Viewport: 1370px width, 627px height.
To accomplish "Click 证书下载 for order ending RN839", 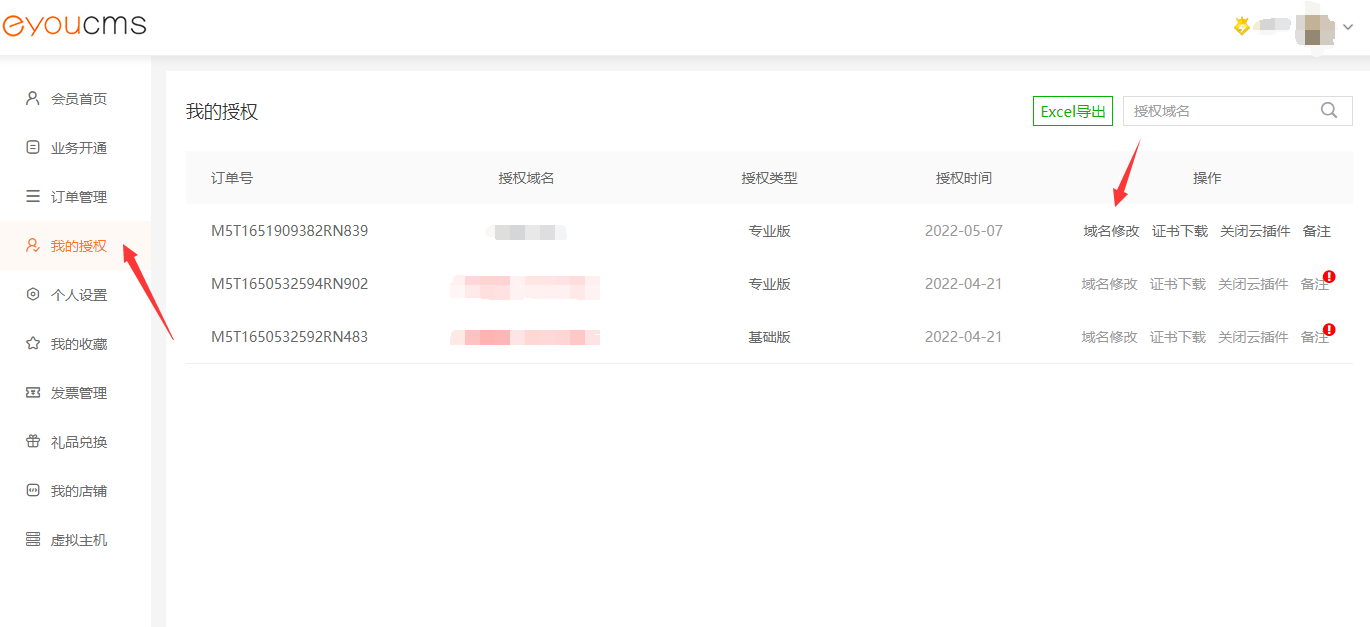I will coord(1179,231).
